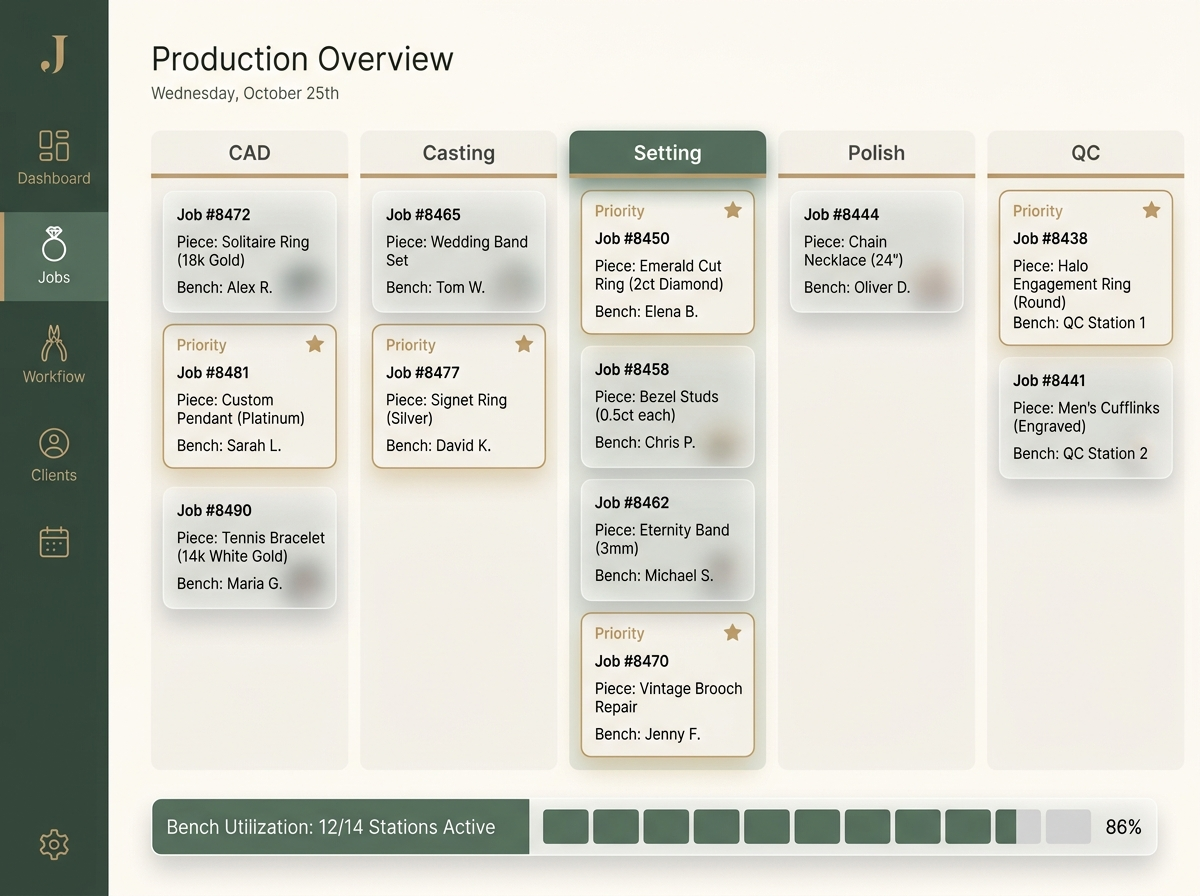Click Bench: Maria G. text
Image resolution: width=1200 pixels, height=896 pixels.
(230, 583)
